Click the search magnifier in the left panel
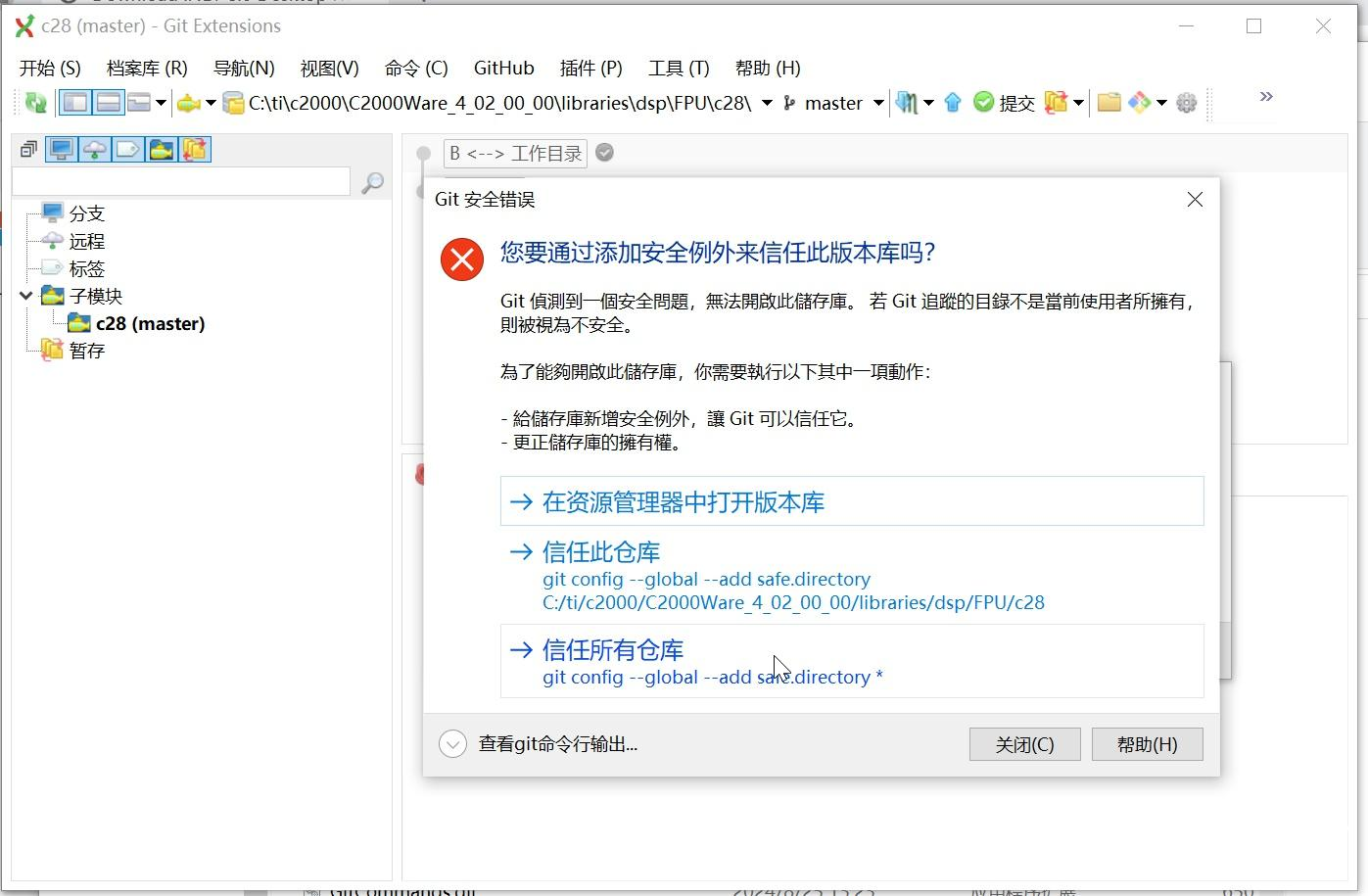This screenshot has width=1368, height=896. tap(372, 183)
